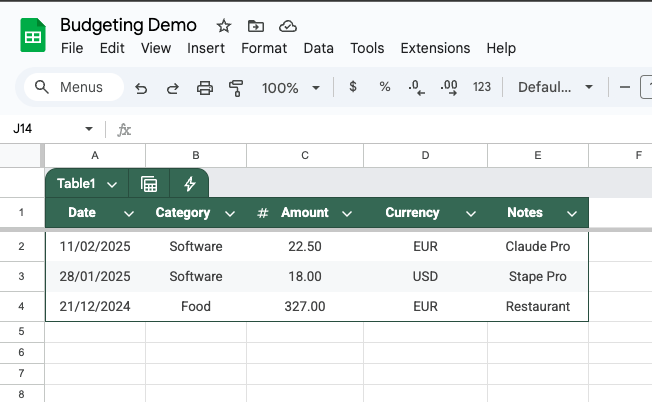The width and height of the screenshot is (652, 402).
Task: Activate the paint format tool
Action: 237,88
